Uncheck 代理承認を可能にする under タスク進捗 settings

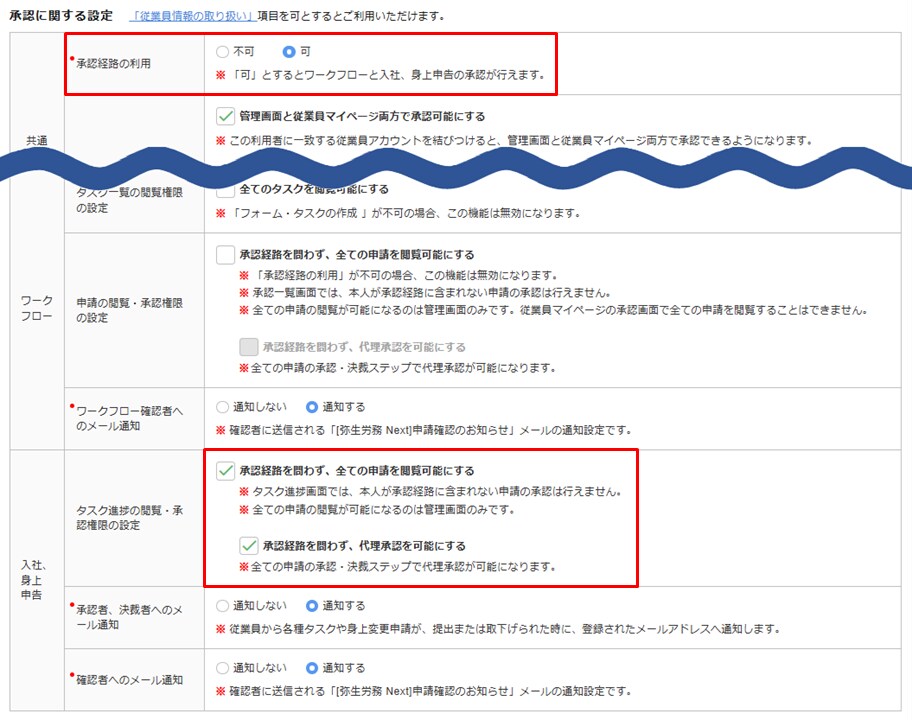point(249,546)
